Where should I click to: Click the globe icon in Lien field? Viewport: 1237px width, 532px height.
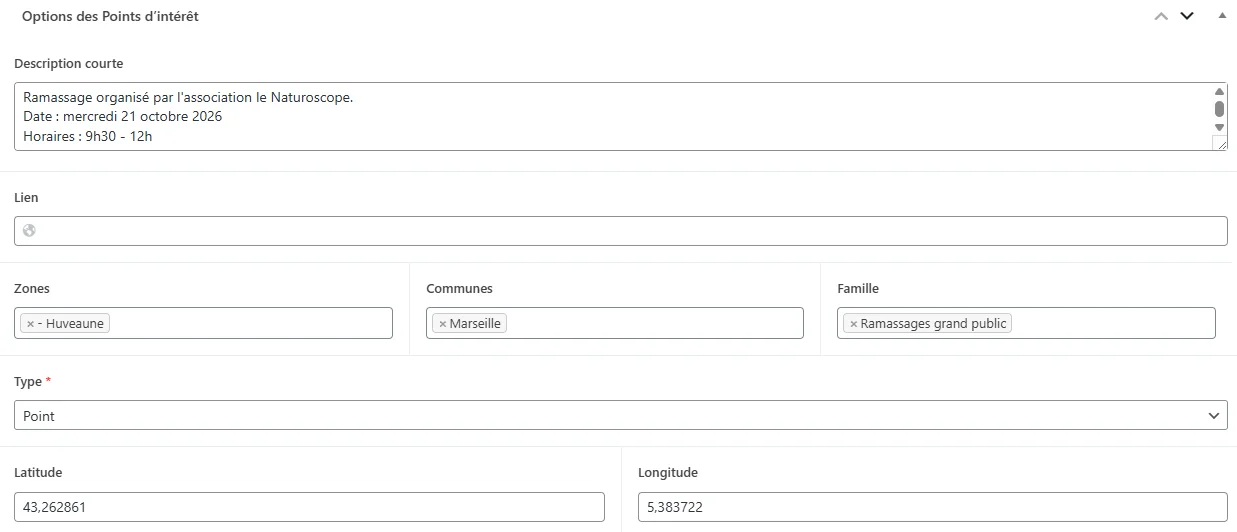coord(29,231)
